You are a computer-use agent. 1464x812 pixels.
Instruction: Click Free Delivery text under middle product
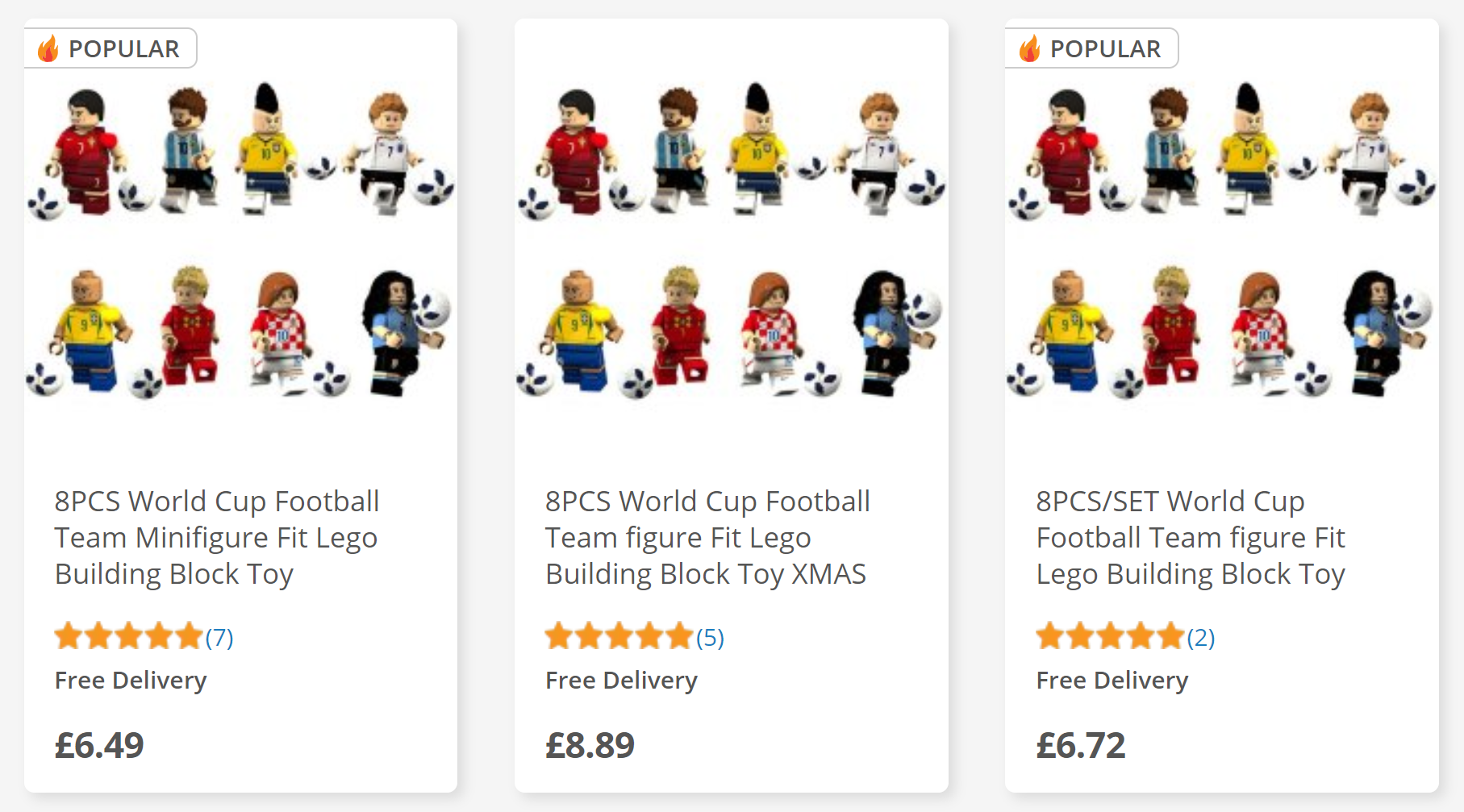(621, 681)
